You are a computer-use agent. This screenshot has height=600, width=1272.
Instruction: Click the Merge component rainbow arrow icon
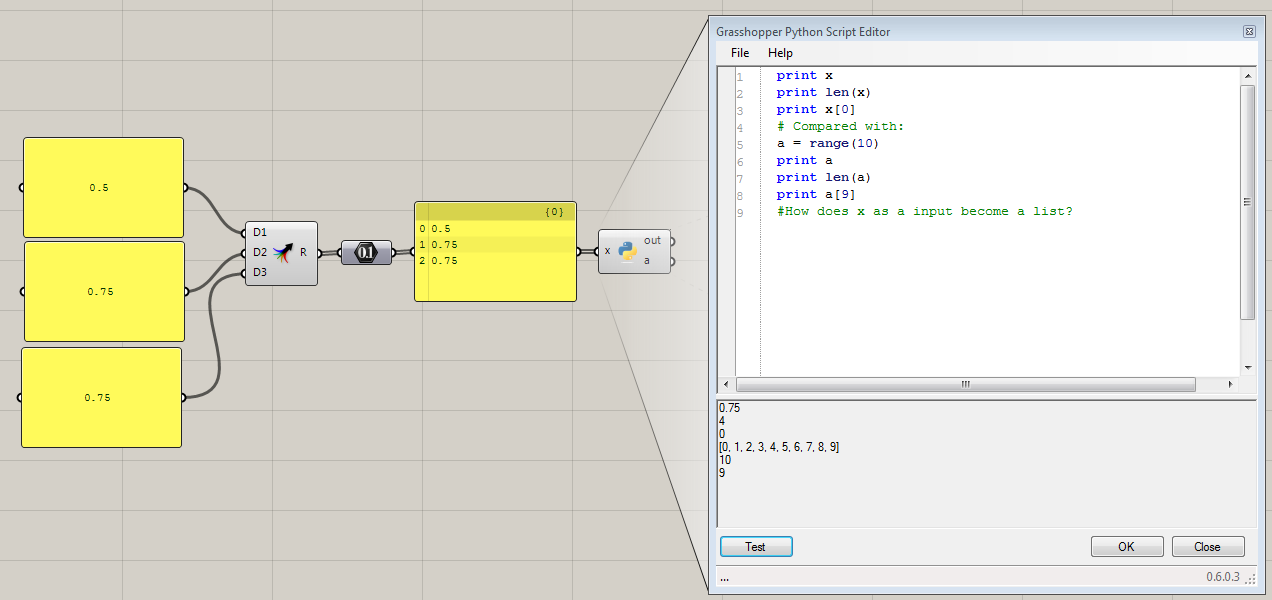click(283, 253)
